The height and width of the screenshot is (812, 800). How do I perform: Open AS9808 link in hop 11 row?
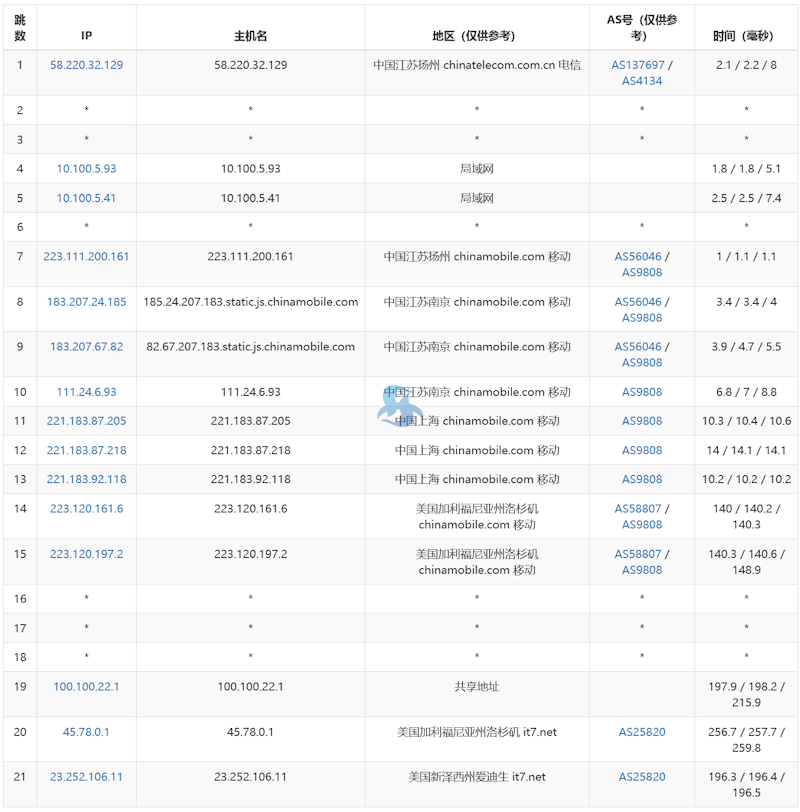642,421
